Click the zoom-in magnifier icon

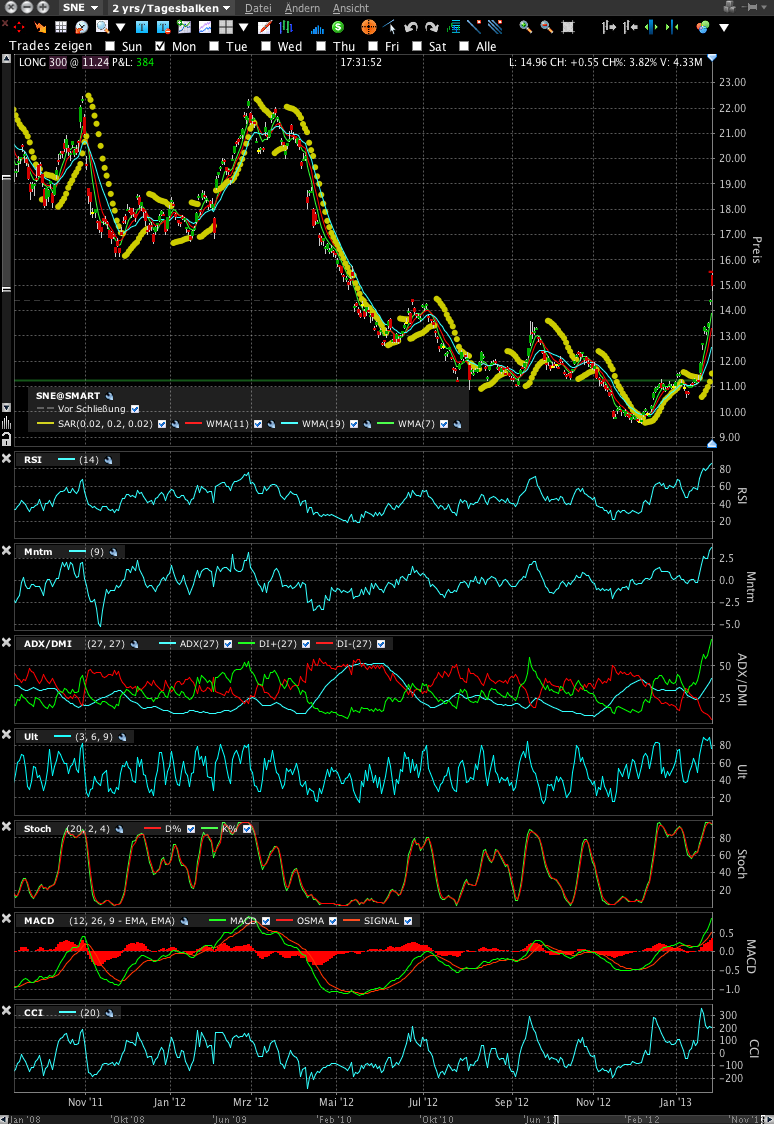pyautogui.click(x=524, y=27)
